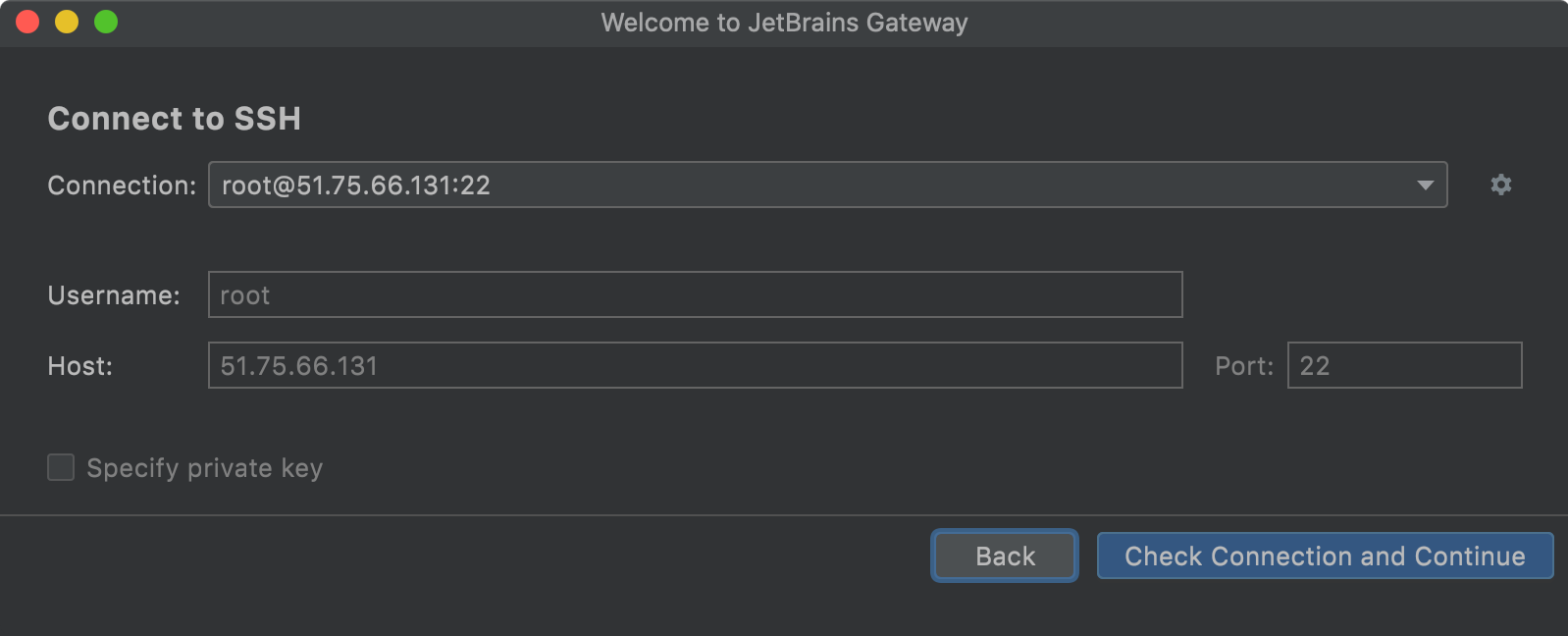Enable the Specify private key checkbox
This screenshot has height=636, width=1568.
[60, 467]
